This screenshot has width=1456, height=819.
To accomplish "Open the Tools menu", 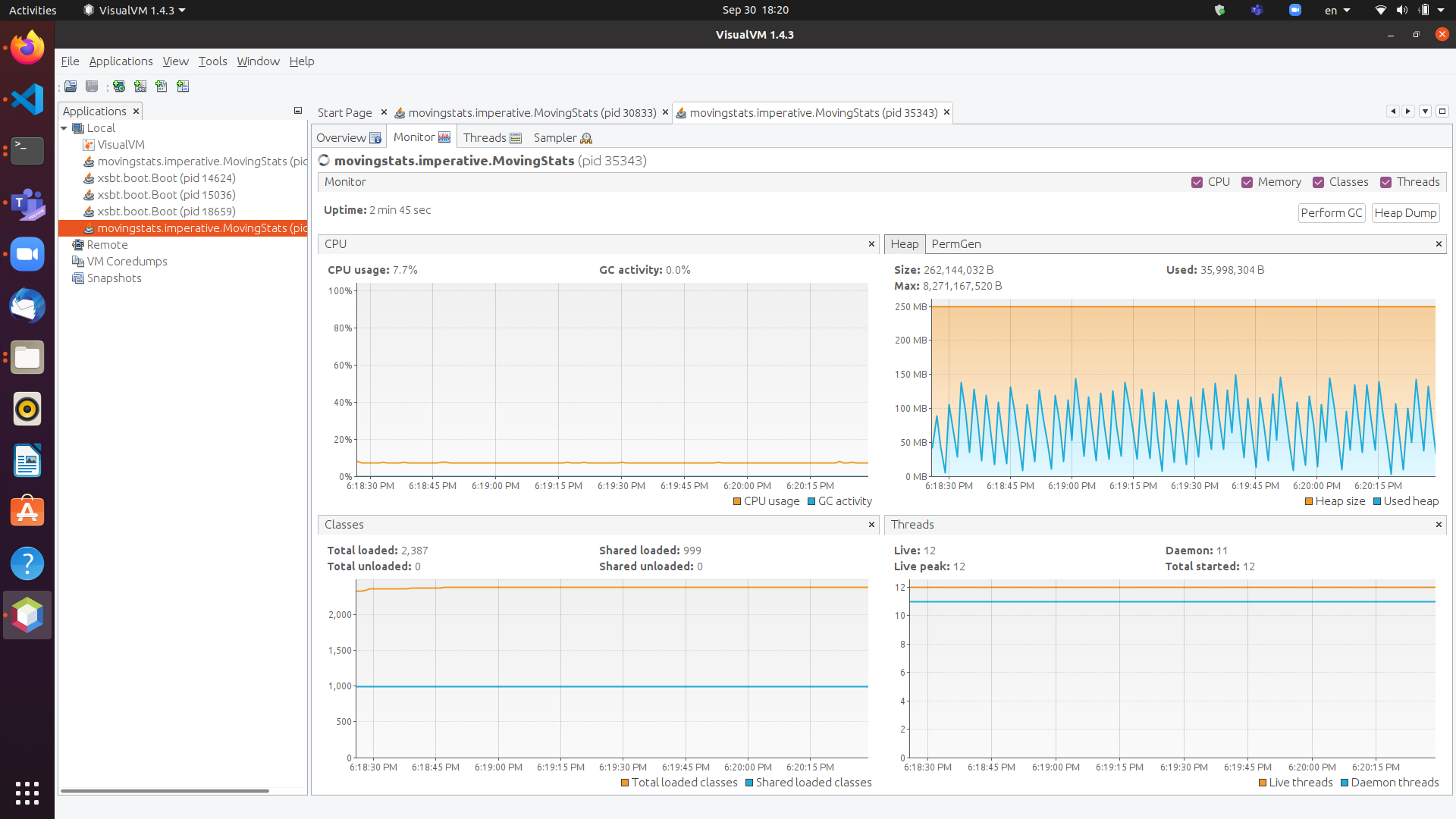I will pos(212,61).
